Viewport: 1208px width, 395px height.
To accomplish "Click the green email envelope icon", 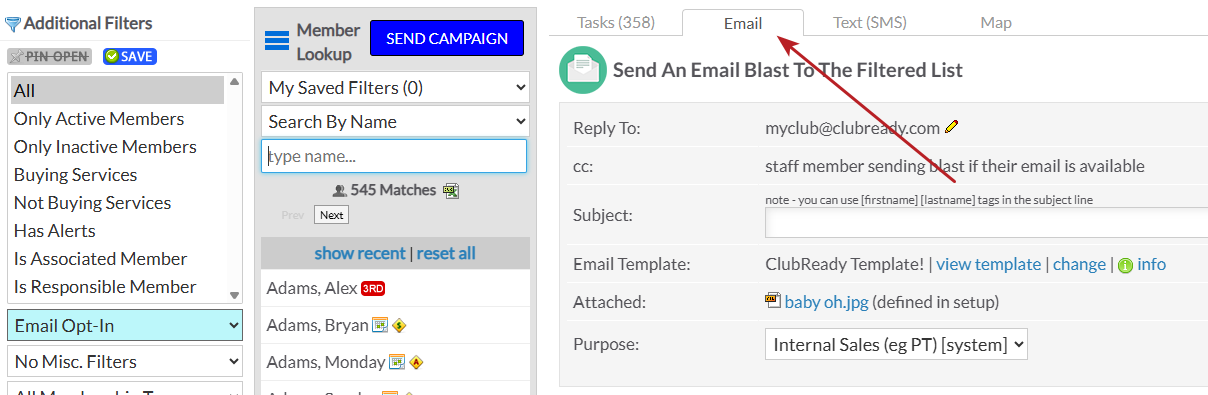I will click(583, 70).
